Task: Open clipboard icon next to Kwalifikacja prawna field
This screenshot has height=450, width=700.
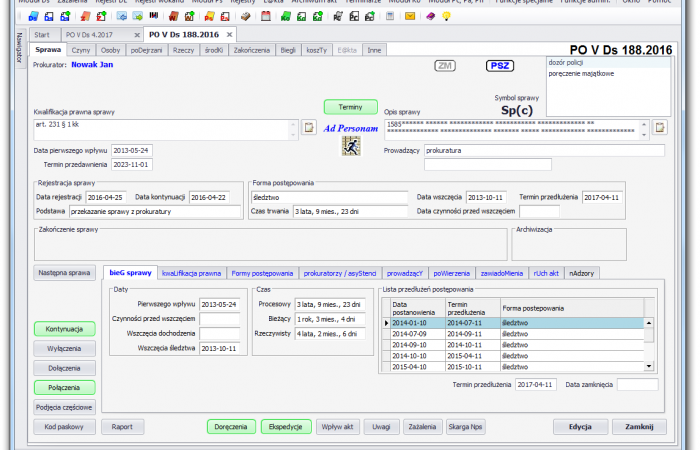Action: (308, 128)
